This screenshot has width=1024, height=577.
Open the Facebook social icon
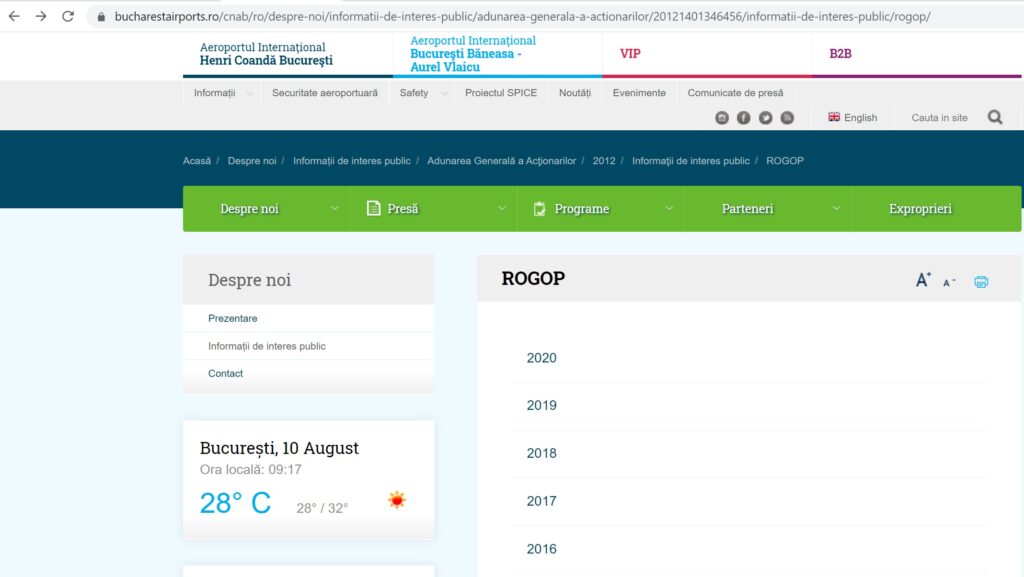[x=743, y=117]
